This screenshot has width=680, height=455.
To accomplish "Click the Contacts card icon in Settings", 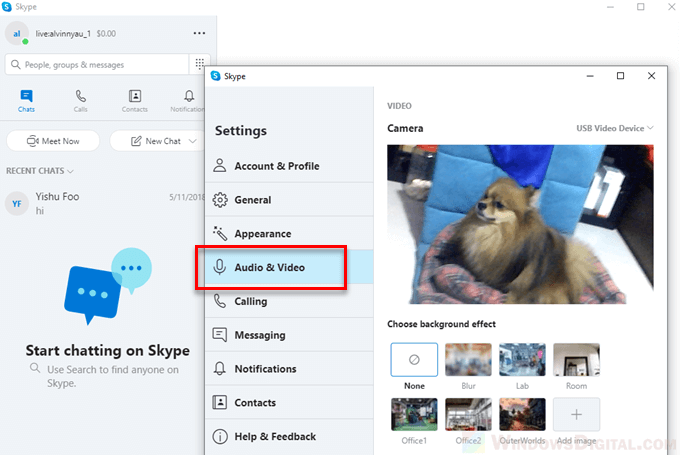I will pos(220,403).
